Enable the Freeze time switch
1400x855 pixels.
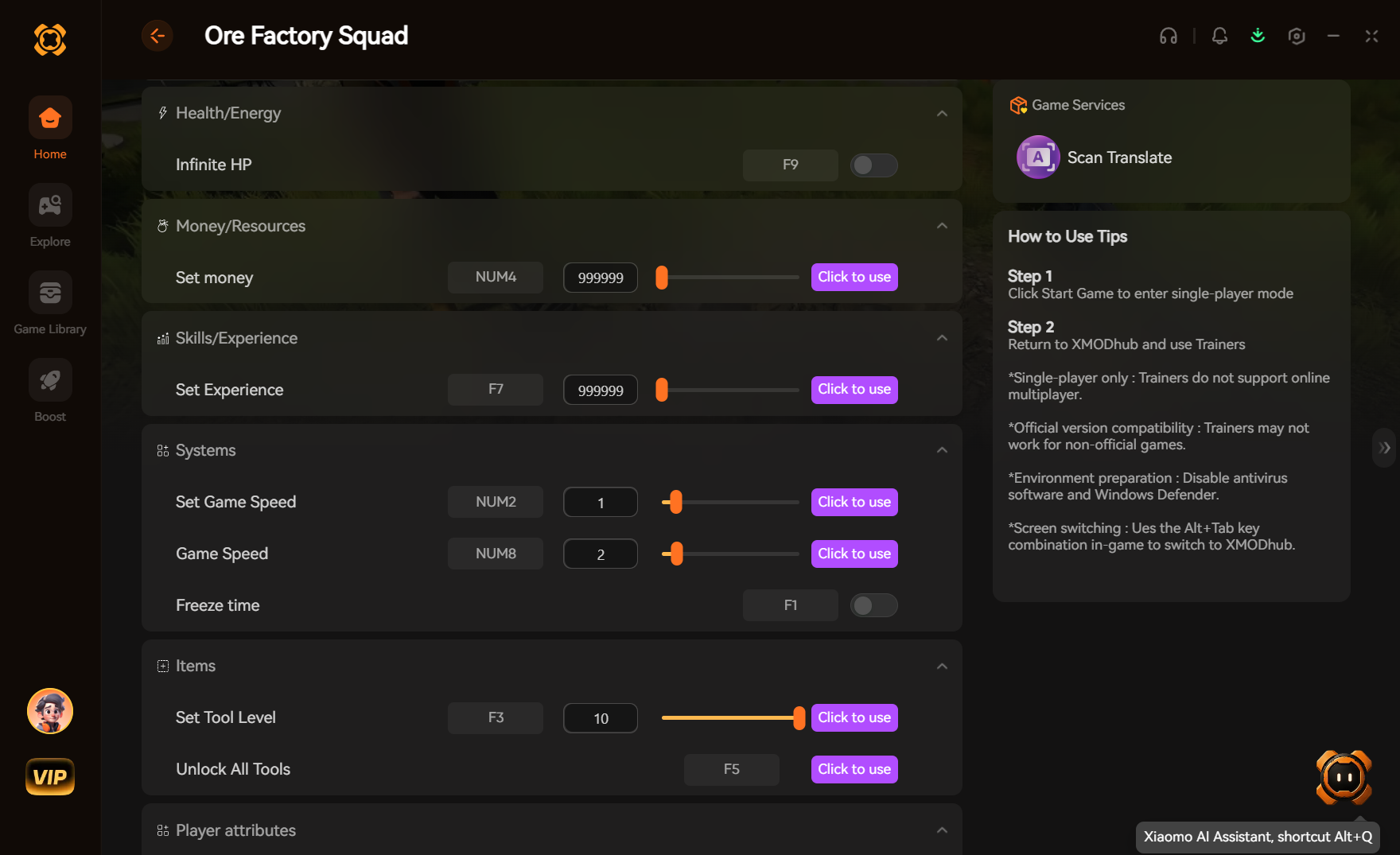coord(874,605)
